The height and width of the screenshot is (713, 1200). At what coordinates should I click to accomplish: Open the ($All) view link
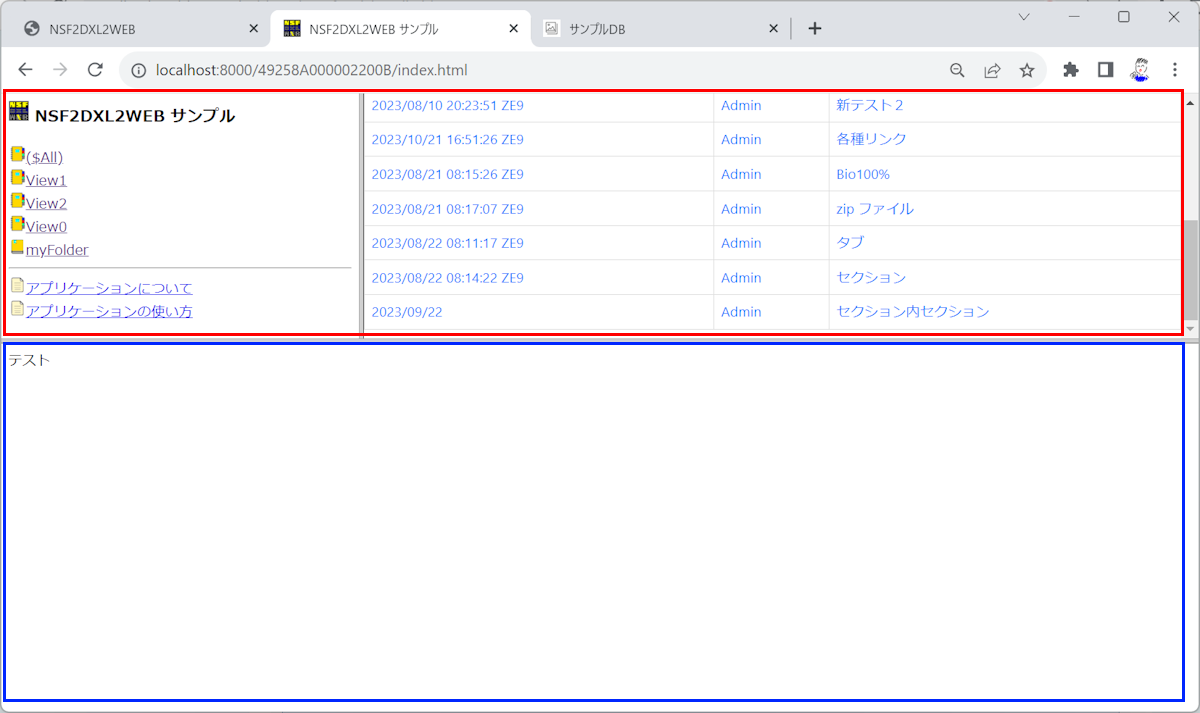coord(44,157)
